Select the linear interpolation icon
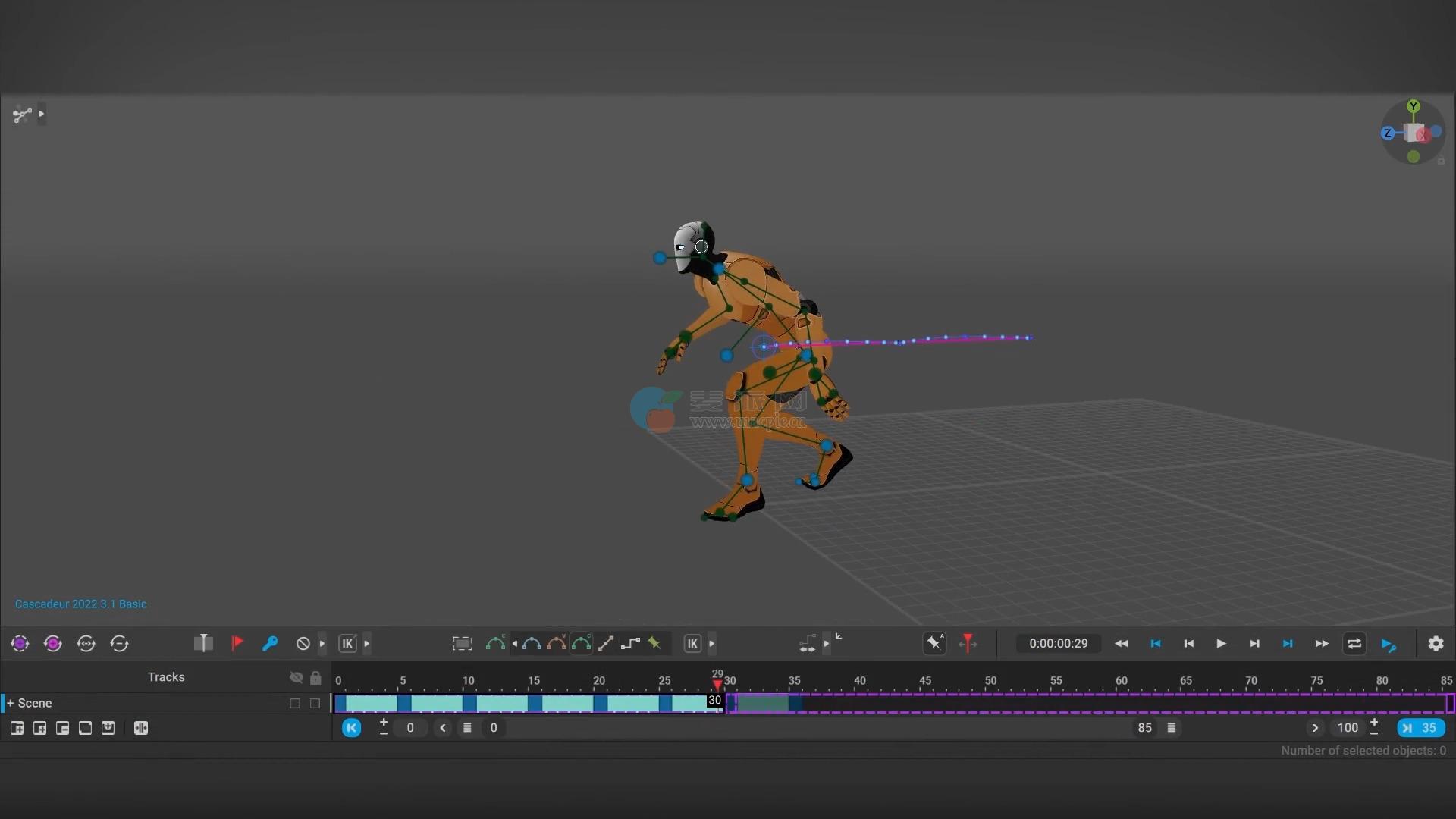 605,644
